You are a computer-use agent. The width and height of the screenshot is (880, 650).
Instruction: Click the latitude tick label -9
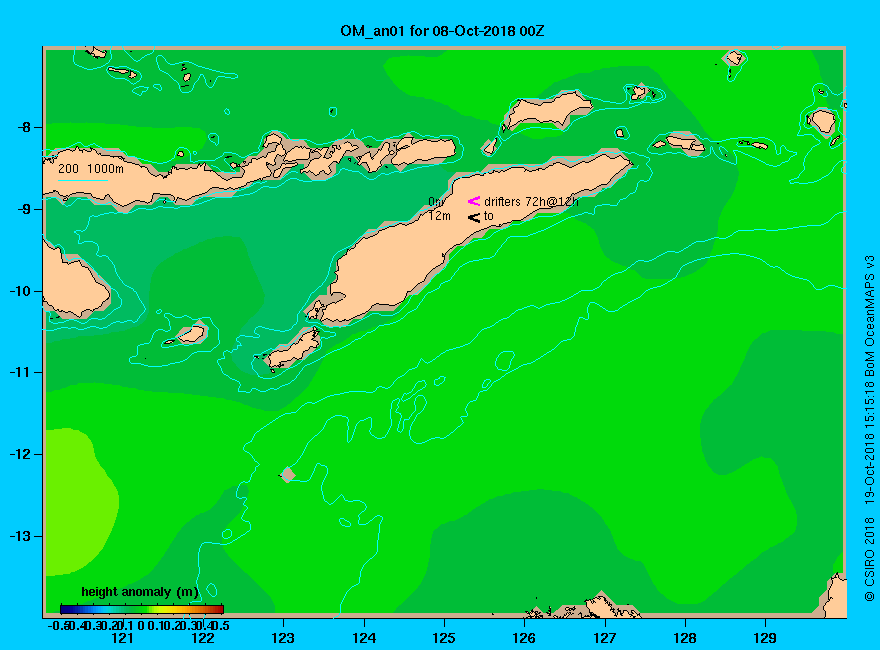[24, 209]
